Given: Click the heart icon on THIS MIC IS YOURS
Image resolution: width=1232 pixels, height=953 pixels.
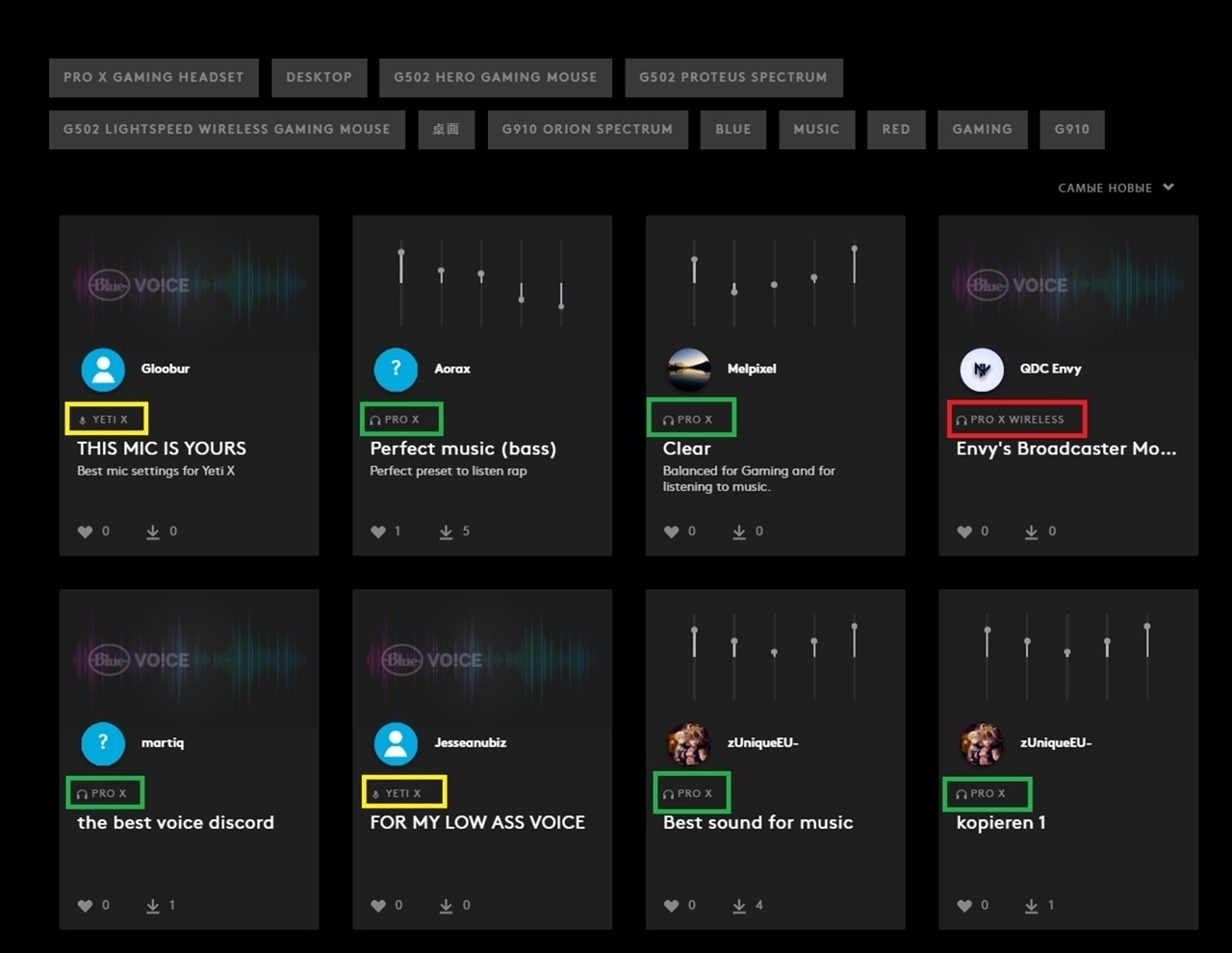Looking at the screenshot, I should (85, 532).
